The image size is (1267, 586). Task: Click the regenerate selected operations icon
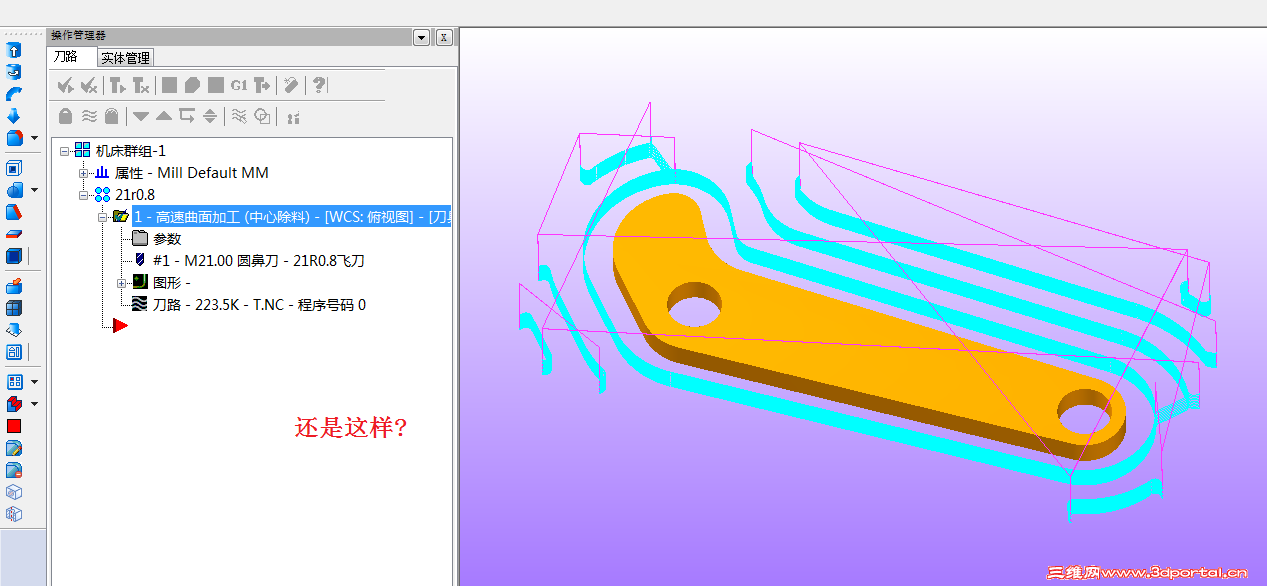pos(117,85)
